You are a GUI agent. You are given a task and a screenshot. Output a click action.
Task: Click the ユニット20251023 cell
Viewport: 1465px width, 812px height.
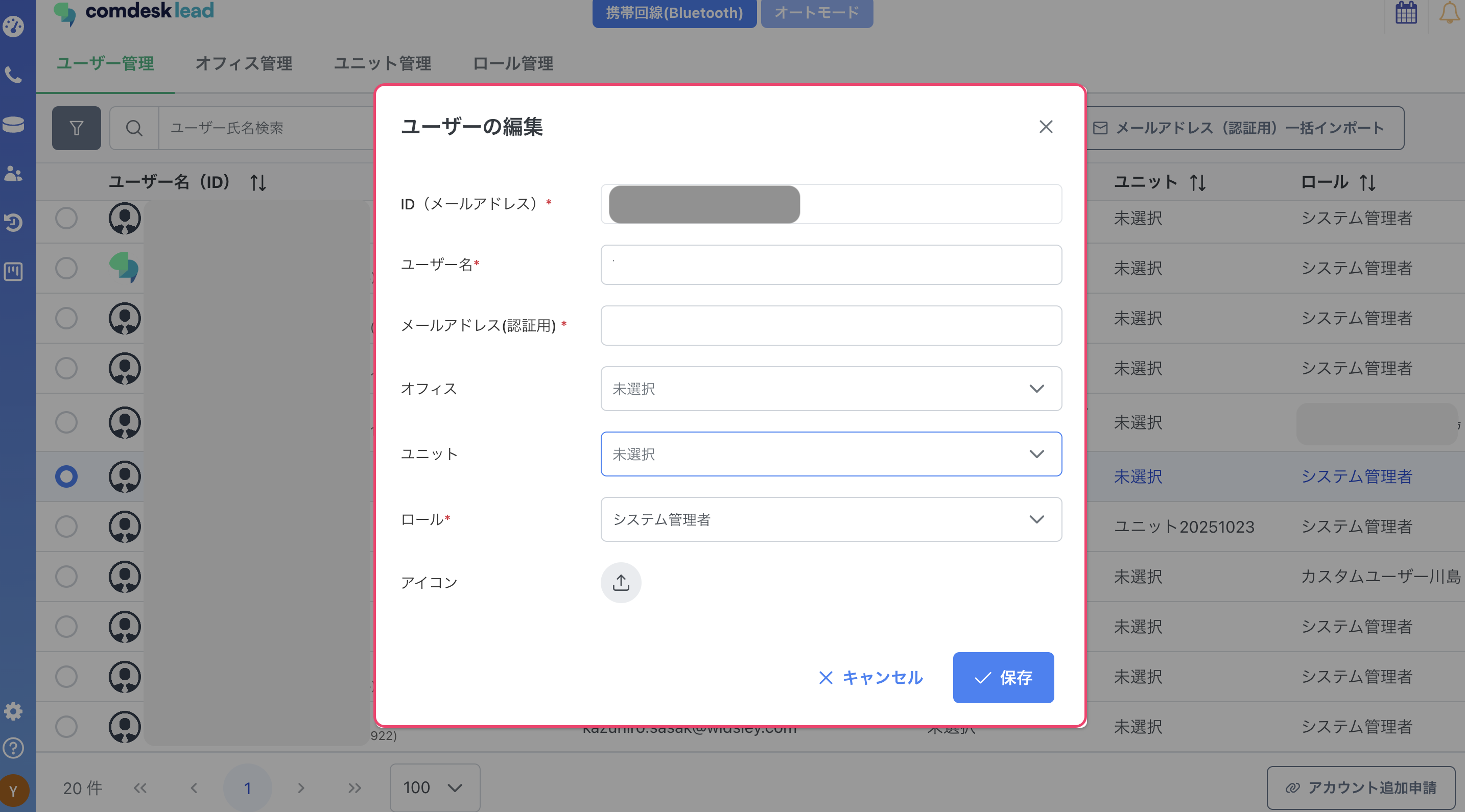click(1184, 527)
